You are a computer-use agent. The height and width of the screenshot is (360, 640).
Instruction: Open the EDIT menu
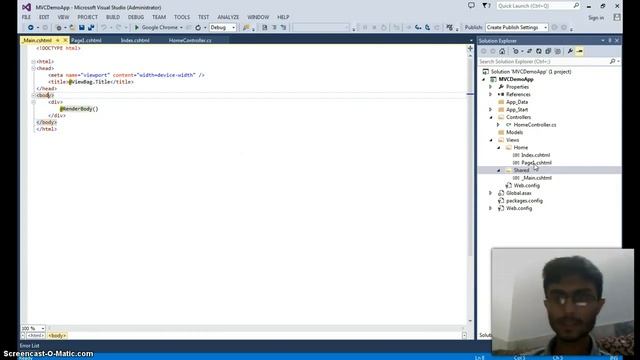pos(44,17)
